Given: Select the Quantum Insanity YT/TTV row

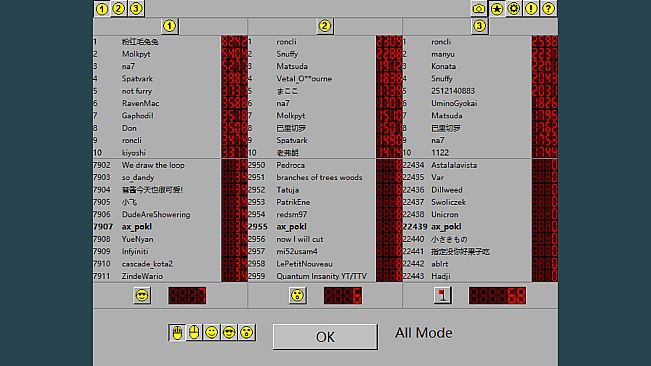Looking at the screenshot, I should click(x=325, y=276).
